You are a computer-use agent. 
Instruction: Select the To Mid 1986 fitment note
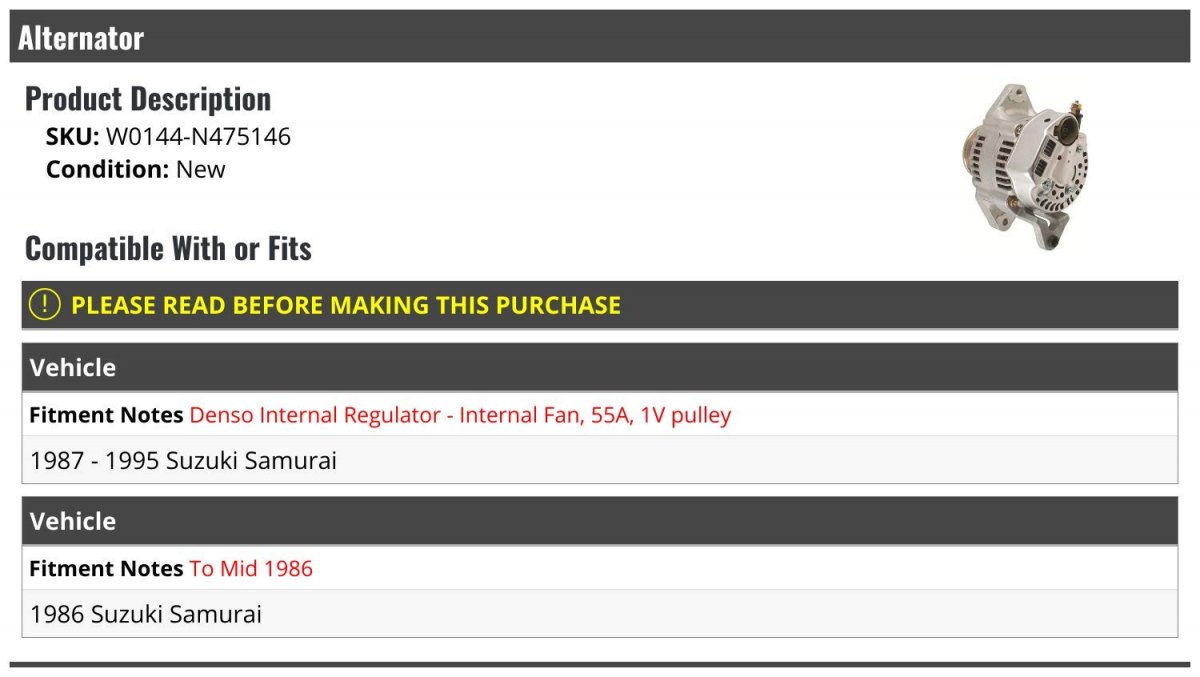[251, 568]
